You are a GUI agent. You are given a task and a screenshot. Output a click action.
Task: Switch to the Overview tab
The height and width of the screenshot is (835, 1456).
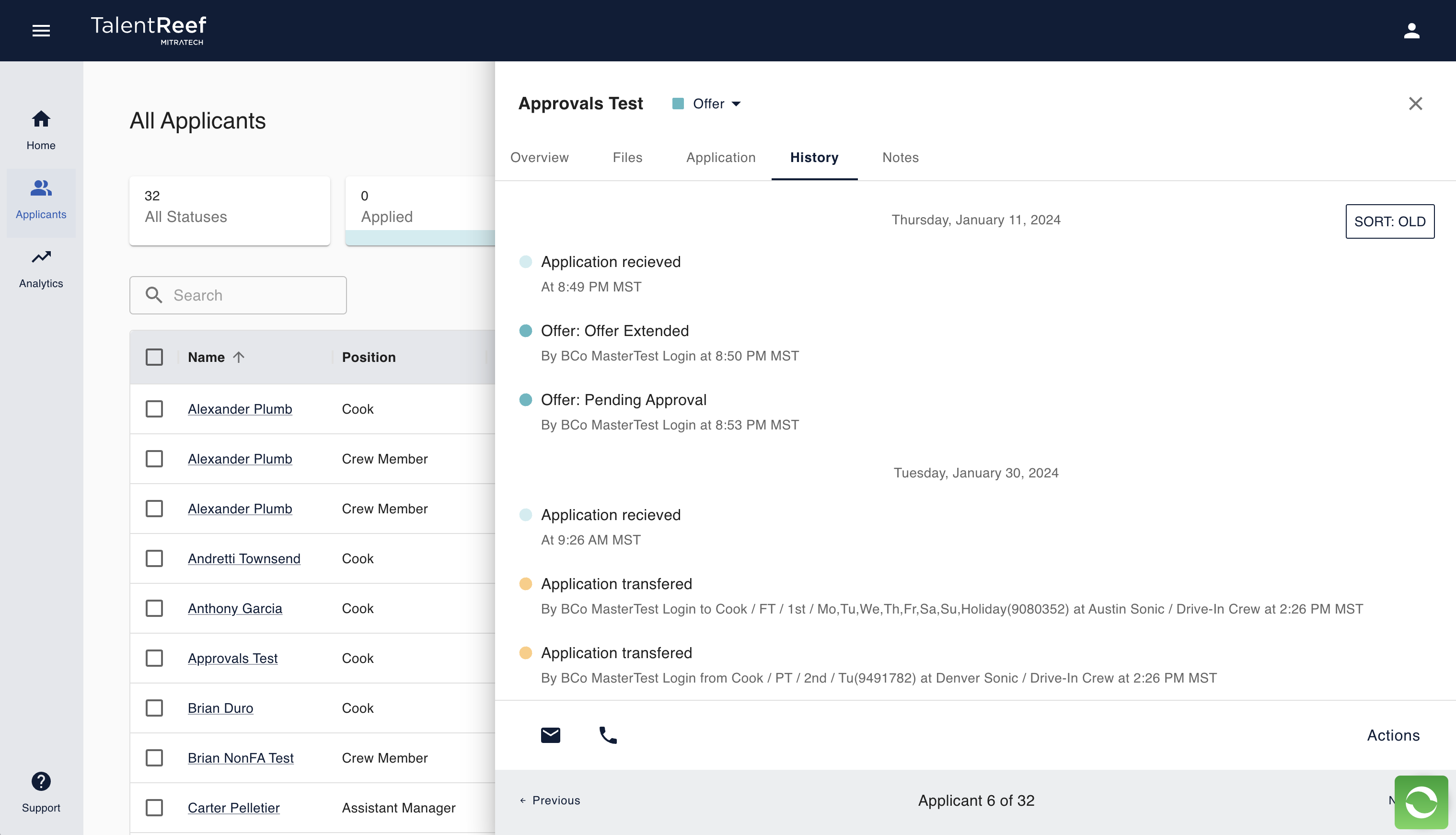(539, 158)
